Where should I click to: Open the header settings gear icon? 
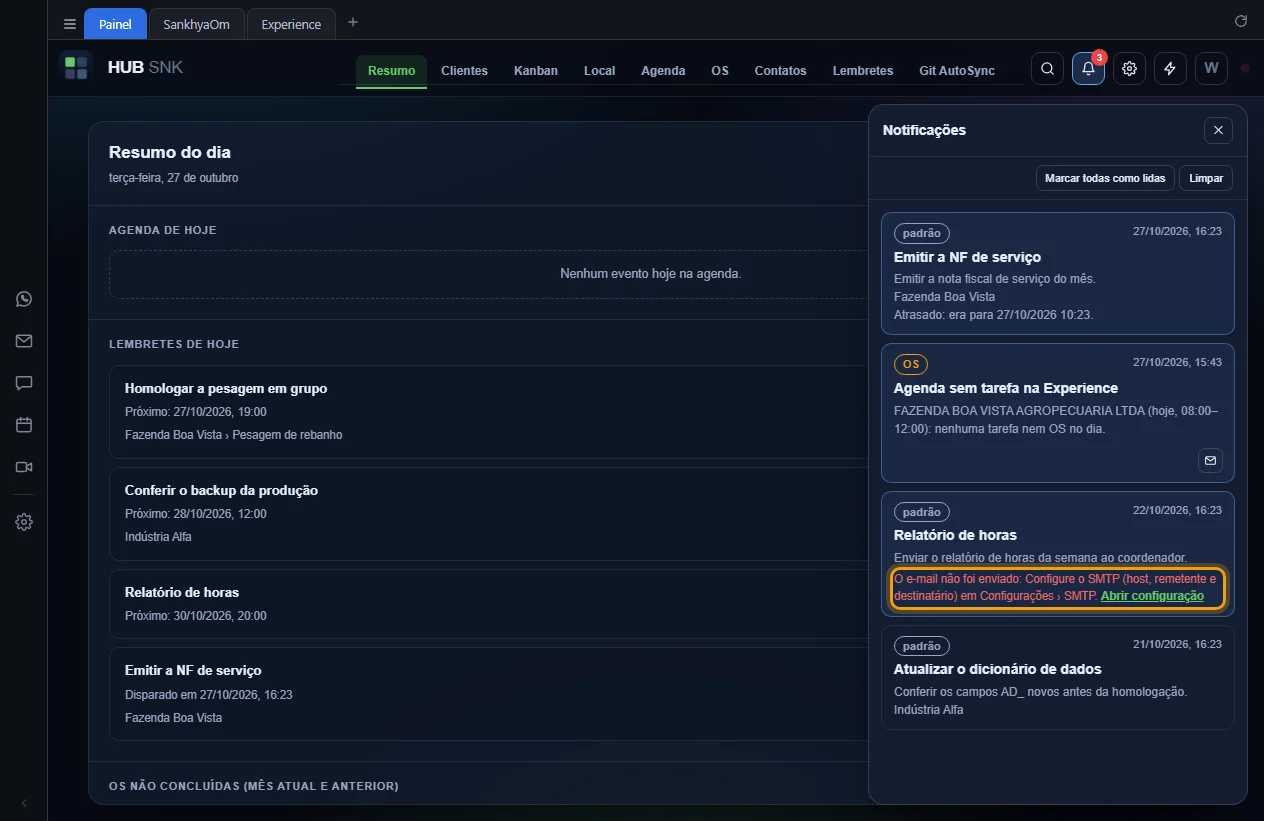click(1130, 69)
